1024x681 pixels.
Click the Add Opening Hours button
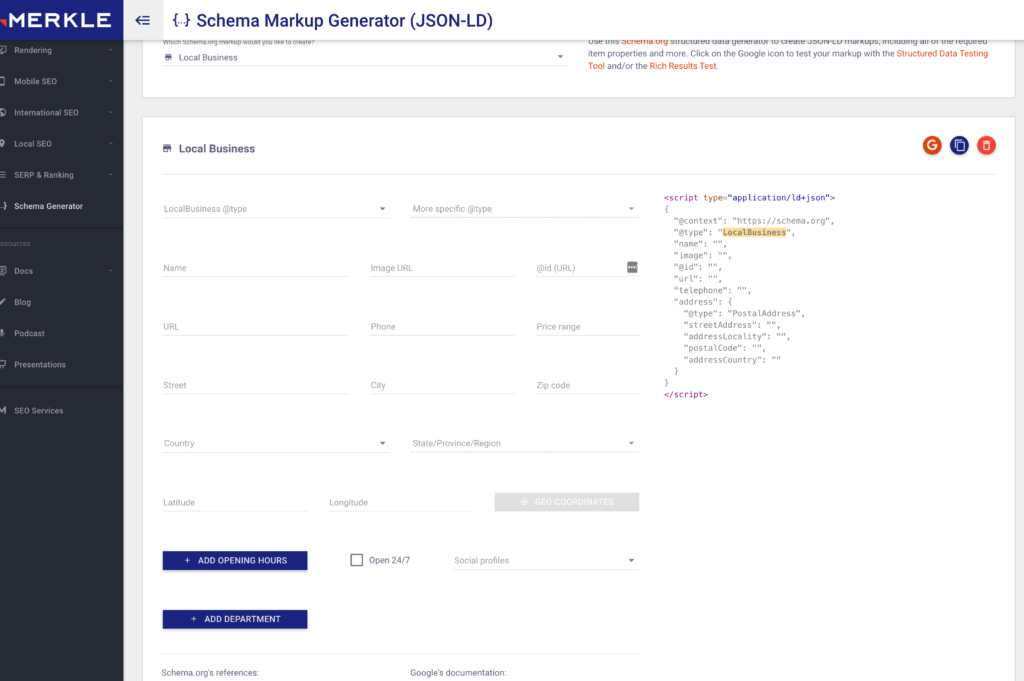coord(235,560)
